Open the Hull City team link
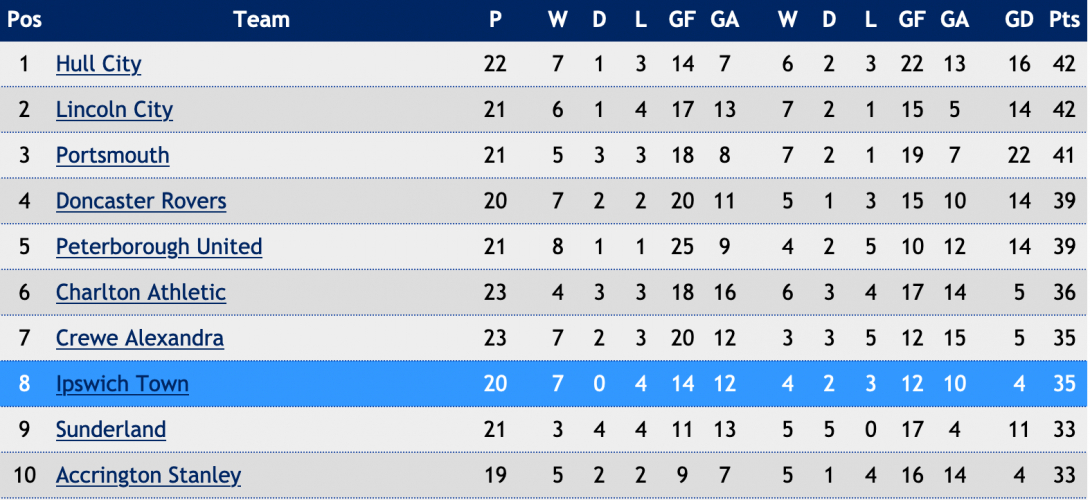 pyautogui.click(x=98, y=64)
